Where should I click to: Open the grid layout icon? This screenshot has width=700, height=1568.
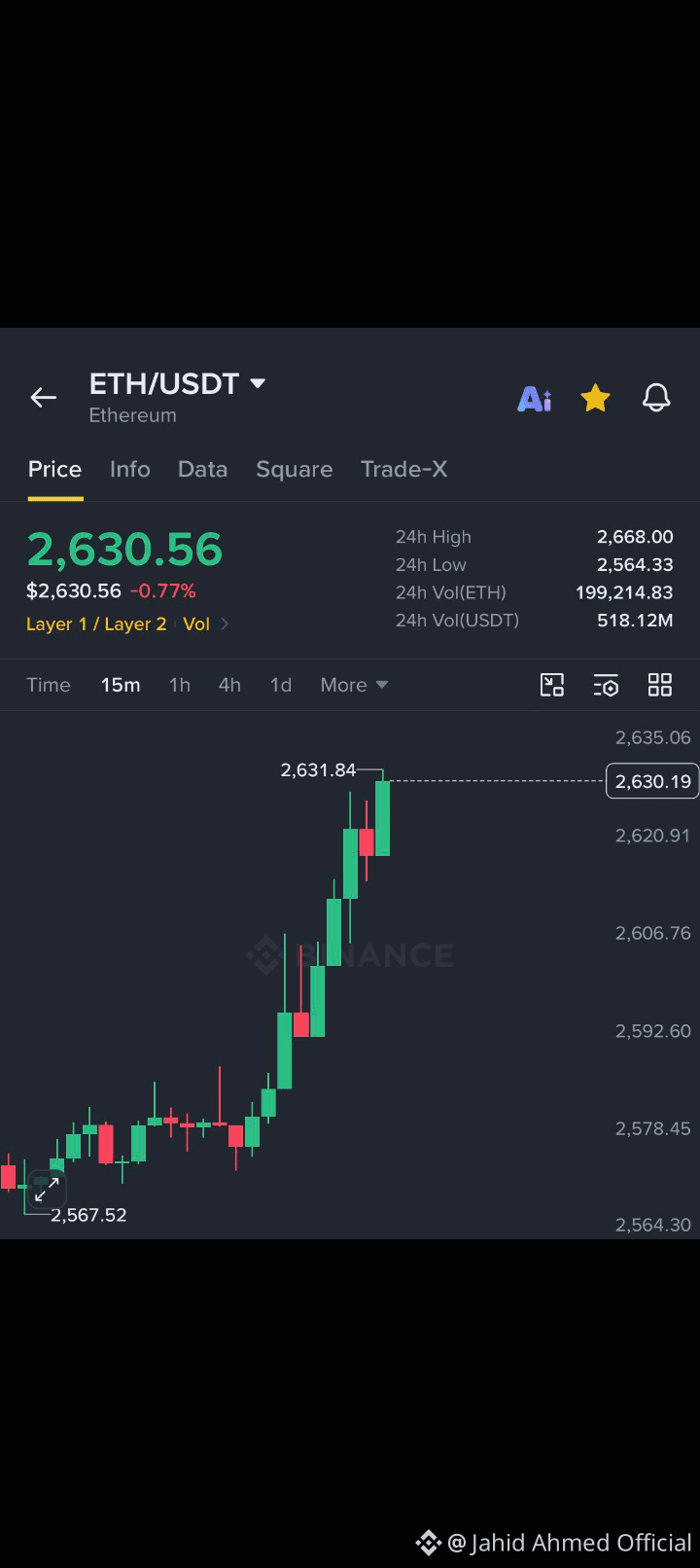(x=660, y=685)
